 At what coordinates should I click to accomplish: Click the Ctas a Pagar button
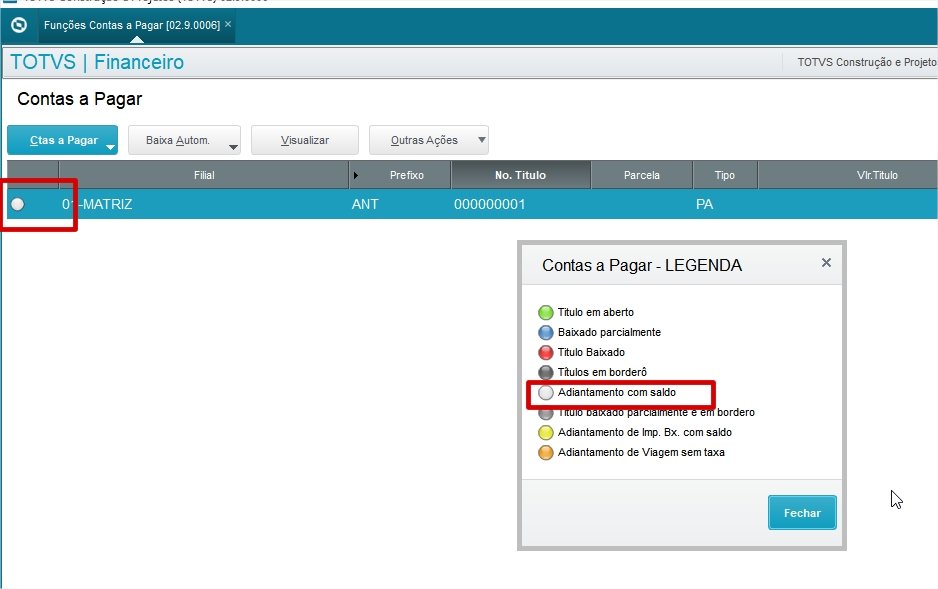62,140
